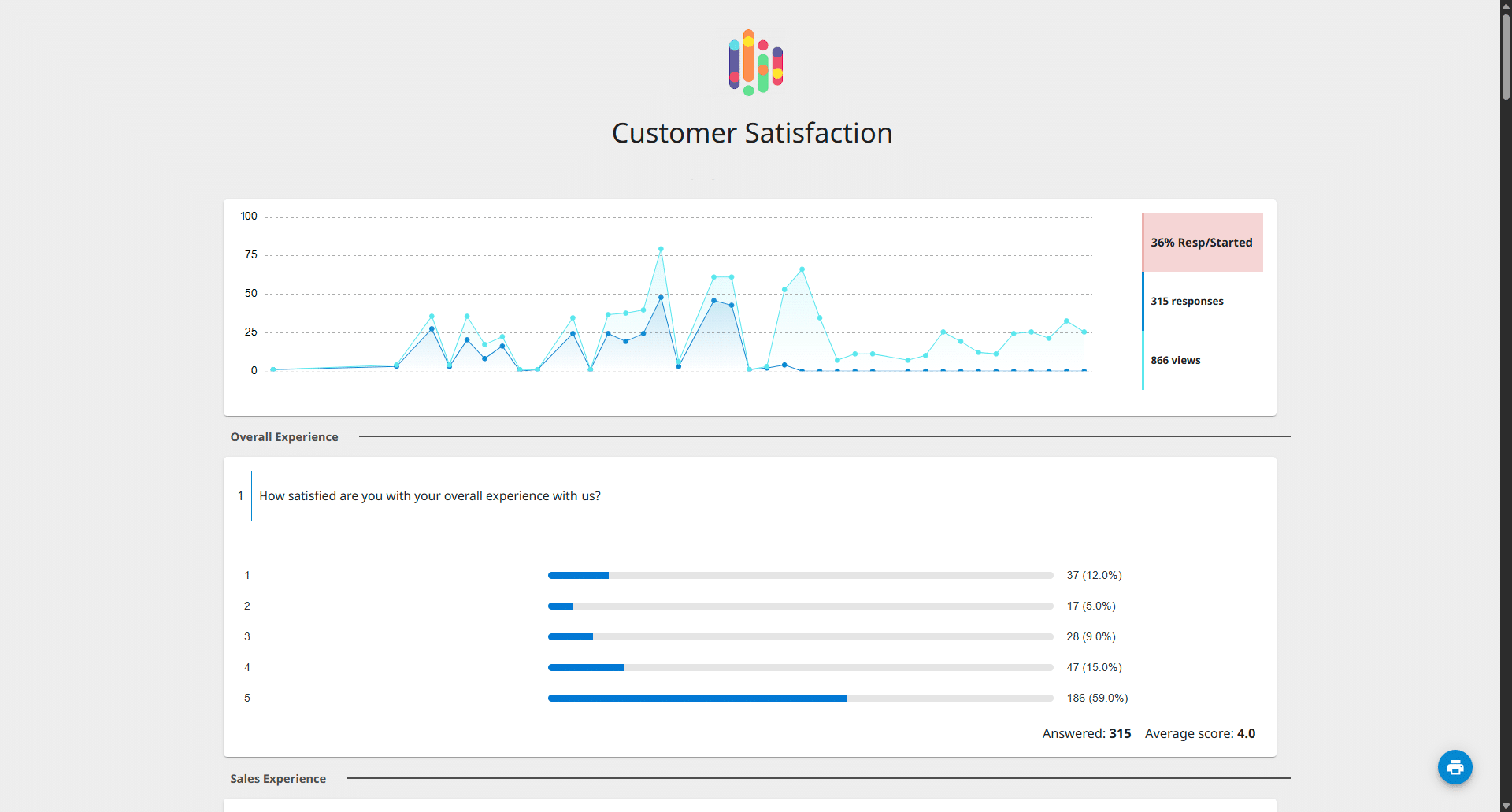The width and height of the screenshot is (1512, 812).
Task: Click the Answered 315 label
Action: (1086, 734)
